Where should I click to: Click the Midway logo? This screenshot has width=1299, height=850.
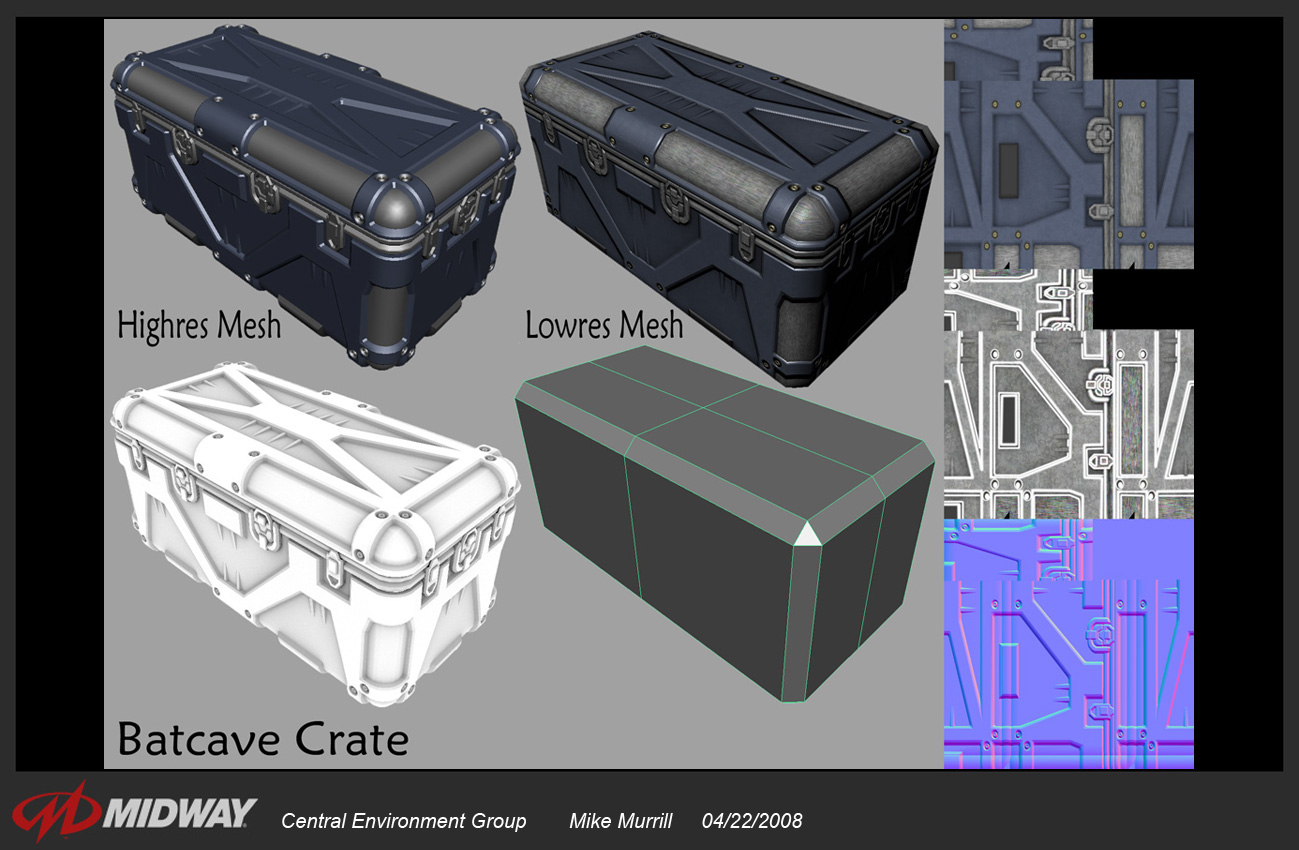(134, 811)
